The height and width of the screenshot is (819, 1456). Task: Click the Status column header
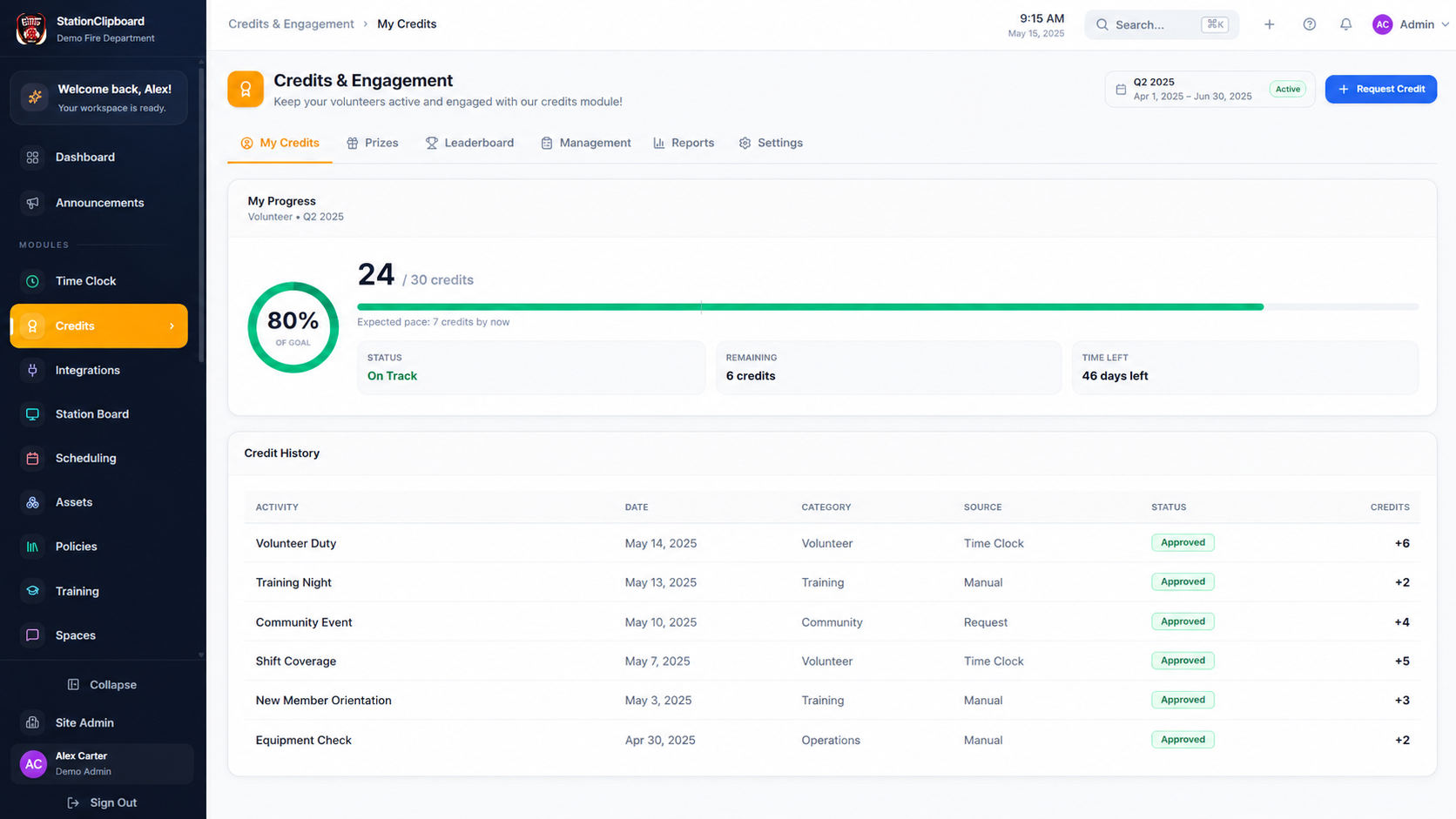click(1169, 507)
